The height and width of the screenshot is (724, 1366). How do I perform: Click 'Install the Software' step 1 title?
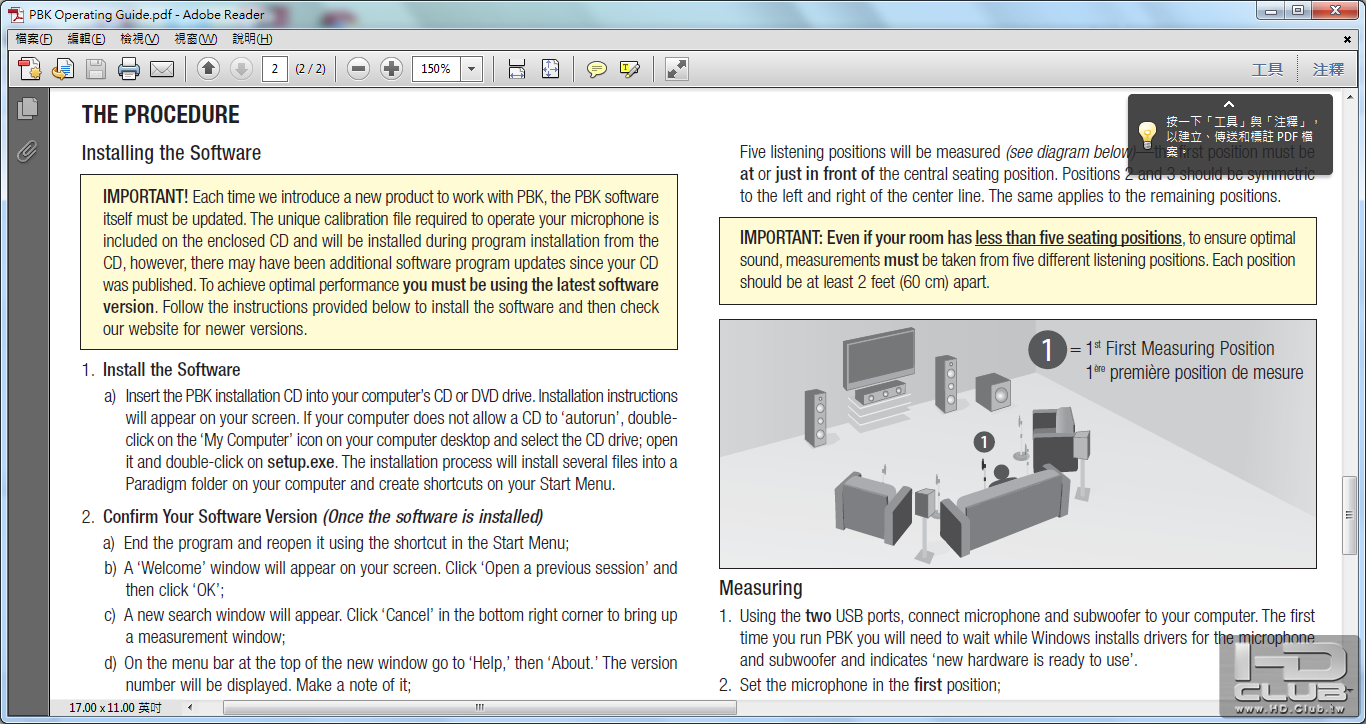pos(172,370)
